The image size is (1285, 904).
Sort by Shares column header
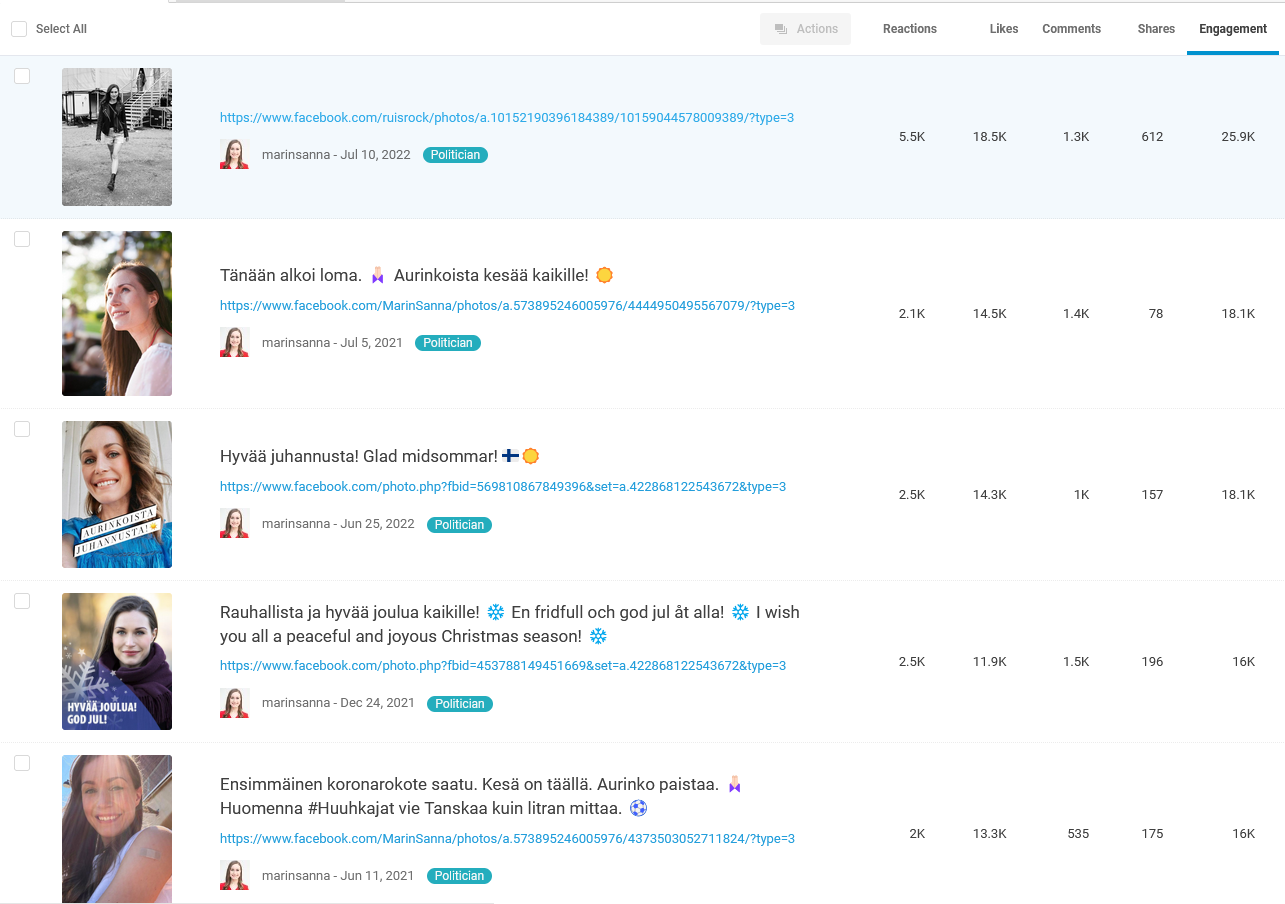coord(1155,29)
